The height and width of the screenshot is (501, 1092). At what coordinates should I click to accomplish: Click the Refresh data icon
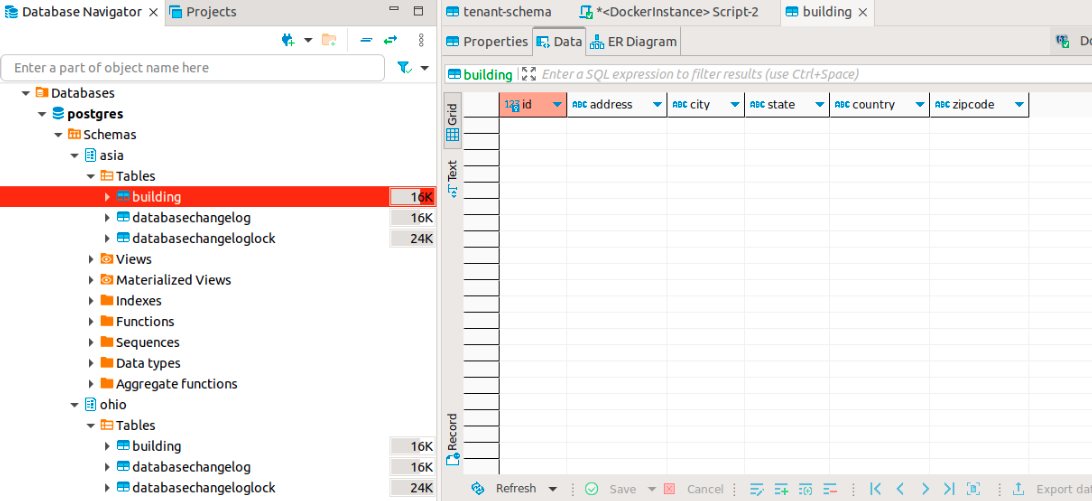[x=478, y=488]
